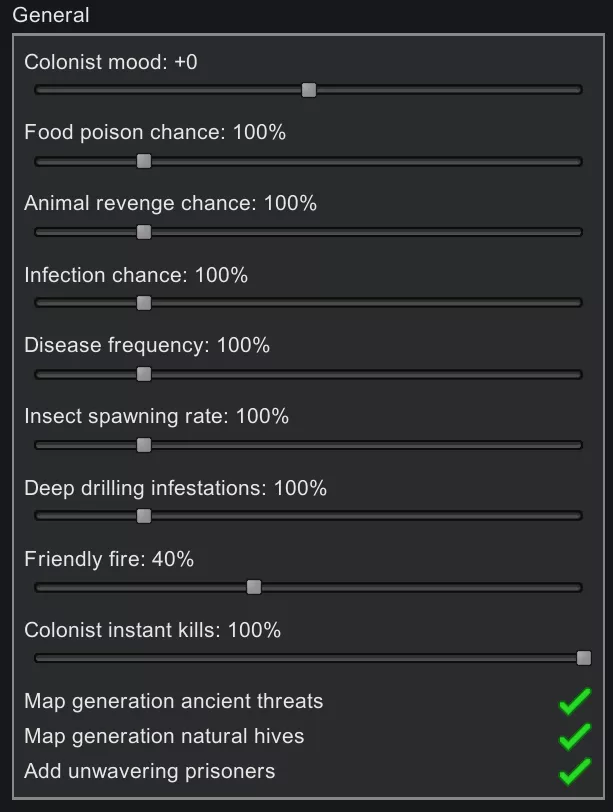The width and height of the screenshot is (613, 812).
Task: Click the natural hives checkmark icon
Action: click(574, 738)
